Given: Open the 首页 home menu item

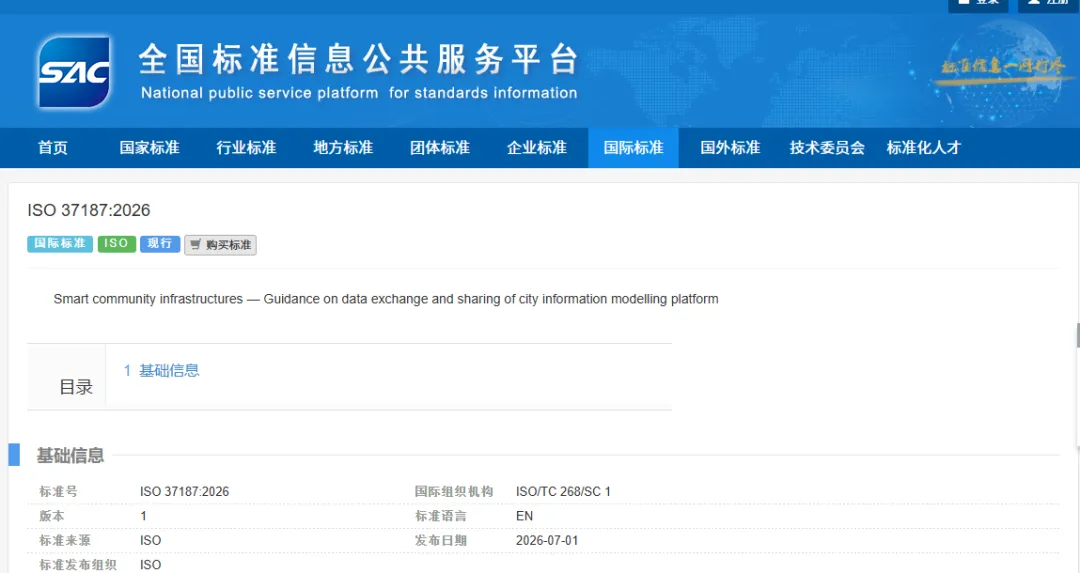Looking at the screenshot, I should (x=53, y=147).
